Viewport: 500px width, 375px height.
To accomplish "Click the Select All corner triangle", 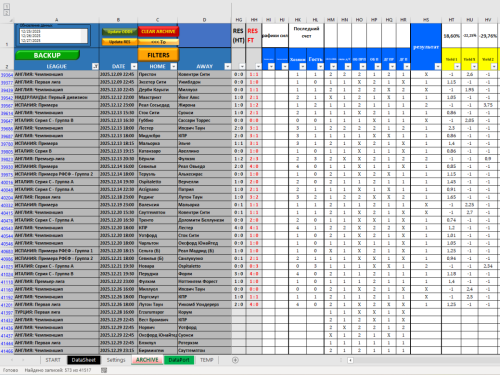I will coord(11,20).
